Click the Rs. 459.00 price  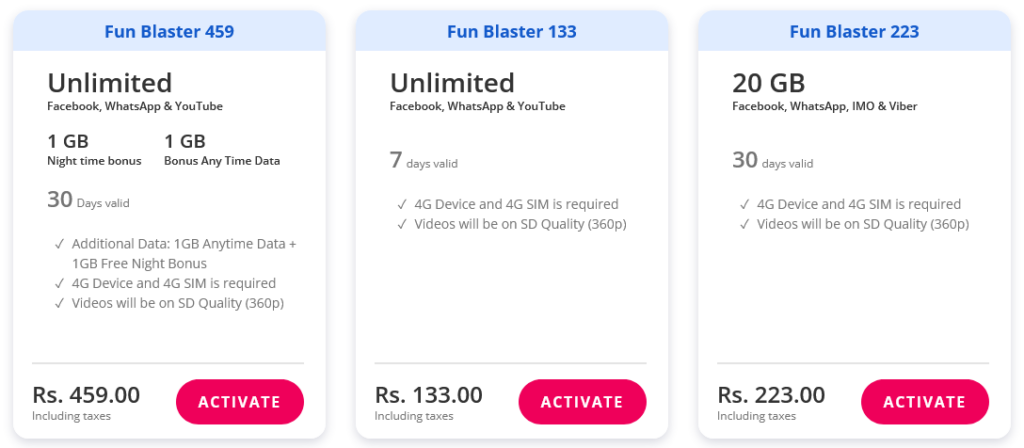[86, 395]
